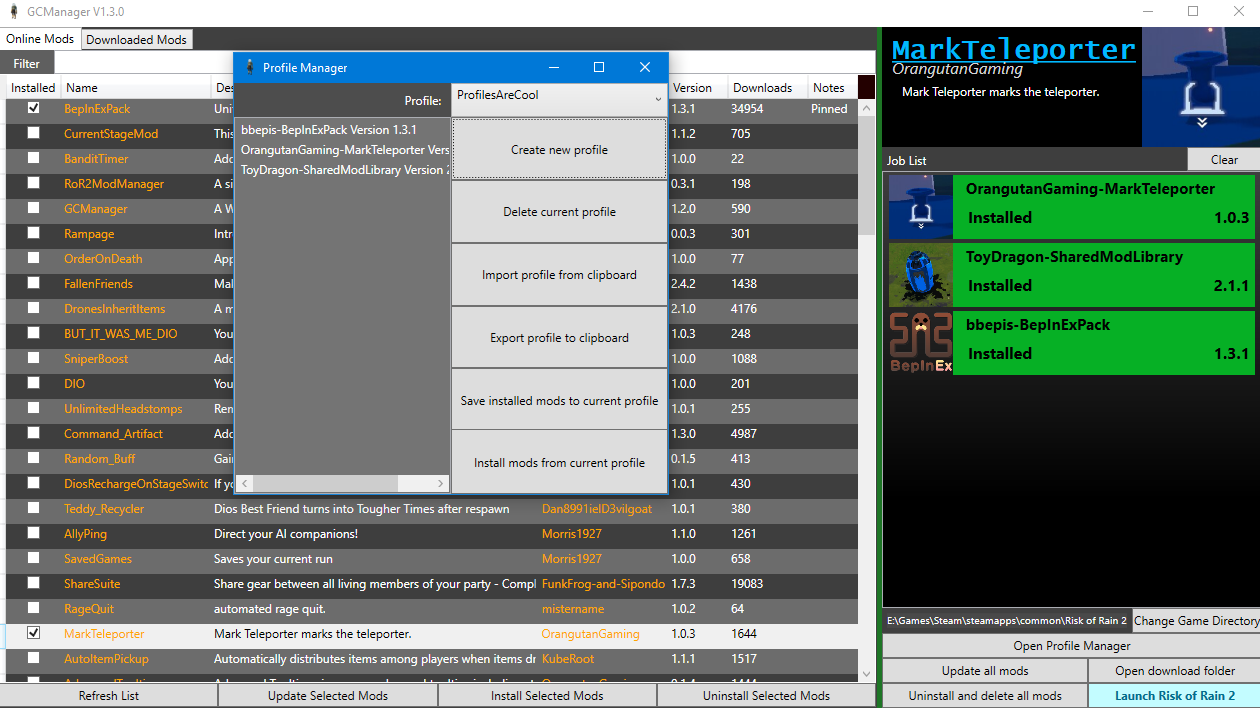The width and height of the screenshot is (1260, 708).
Task: Launch Risk of Rain 2
Action: coord(1174,695)
